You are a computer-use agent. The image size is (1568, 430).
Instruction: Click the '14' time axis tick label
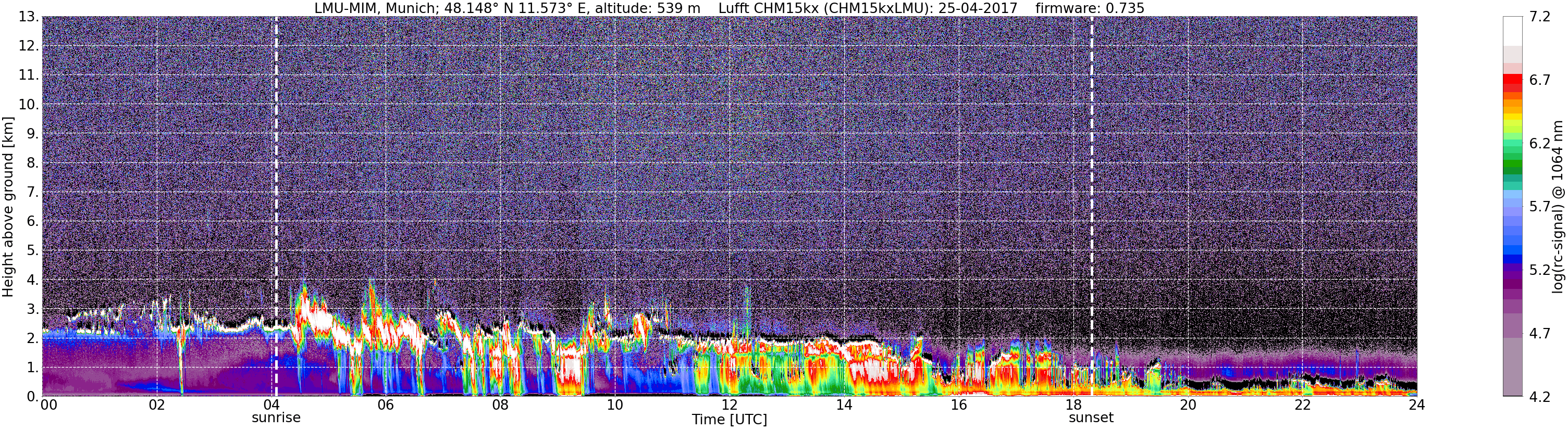tap(844, 405)
